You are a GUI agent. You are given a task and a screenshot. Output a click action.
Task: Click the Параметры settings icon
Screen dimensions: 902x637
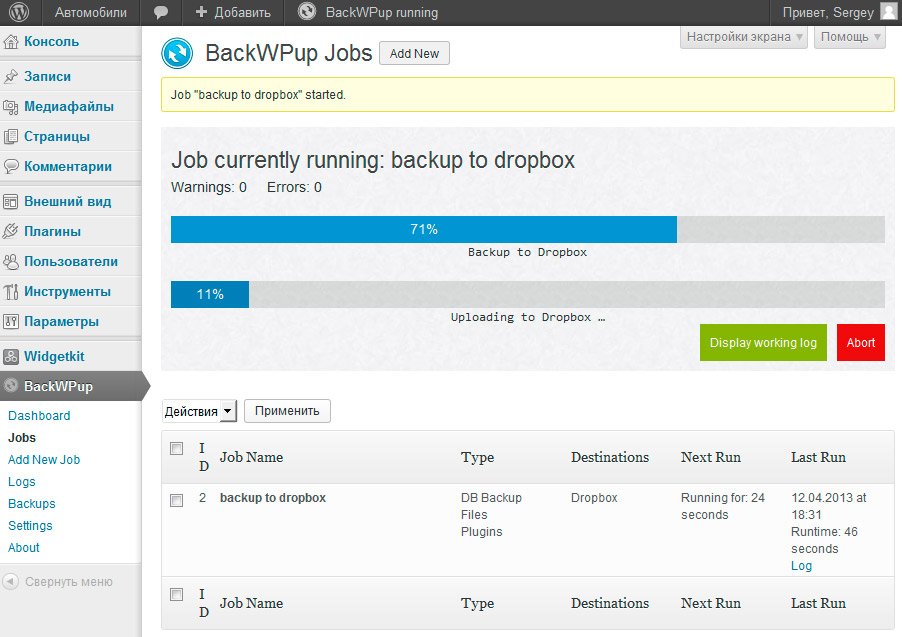tap(11, 322)
